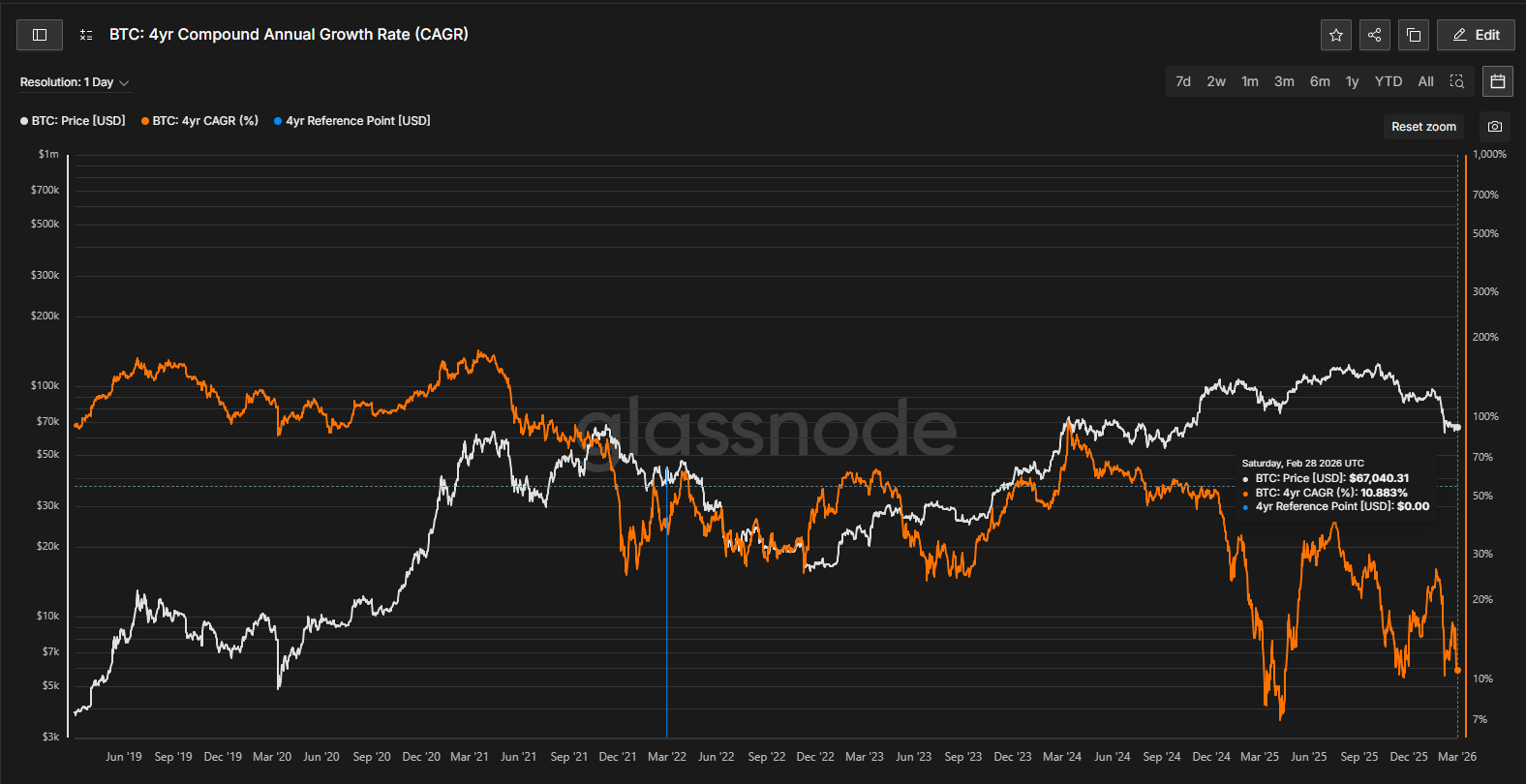Favorite this chart with the star icon
Screen dimensions: 1526x784
pyautogui.click(x=1336, y=35)
